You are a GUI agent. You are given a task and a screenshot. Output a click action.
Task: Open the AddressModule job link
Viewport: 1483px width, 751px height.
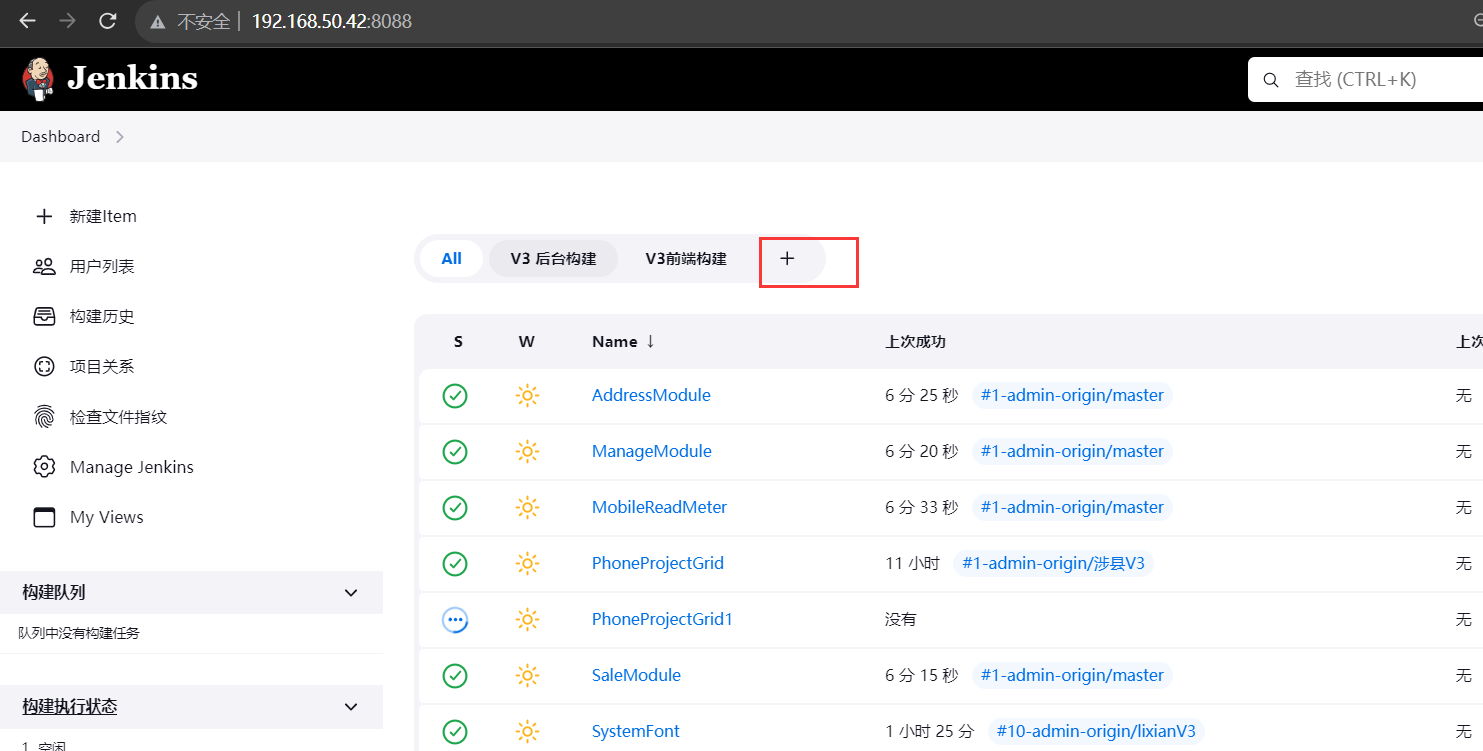point(651,395)
